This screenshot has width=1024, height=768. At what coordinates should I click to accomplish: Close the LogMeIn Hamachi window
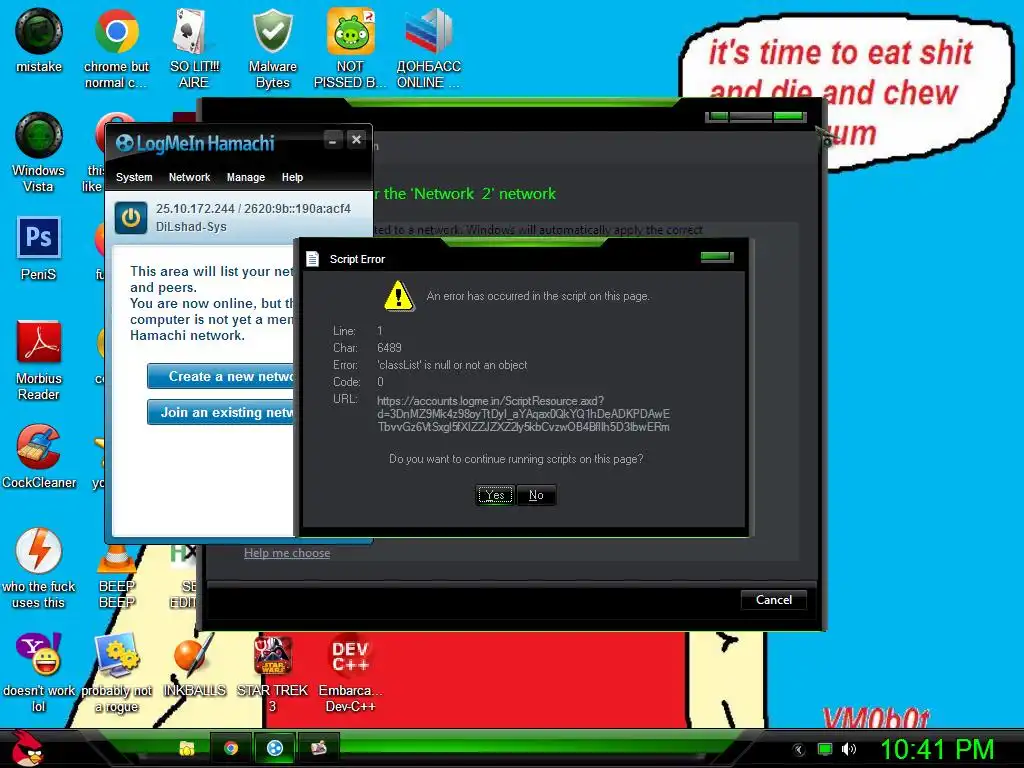pyautogui.click(x=356, y=140)
